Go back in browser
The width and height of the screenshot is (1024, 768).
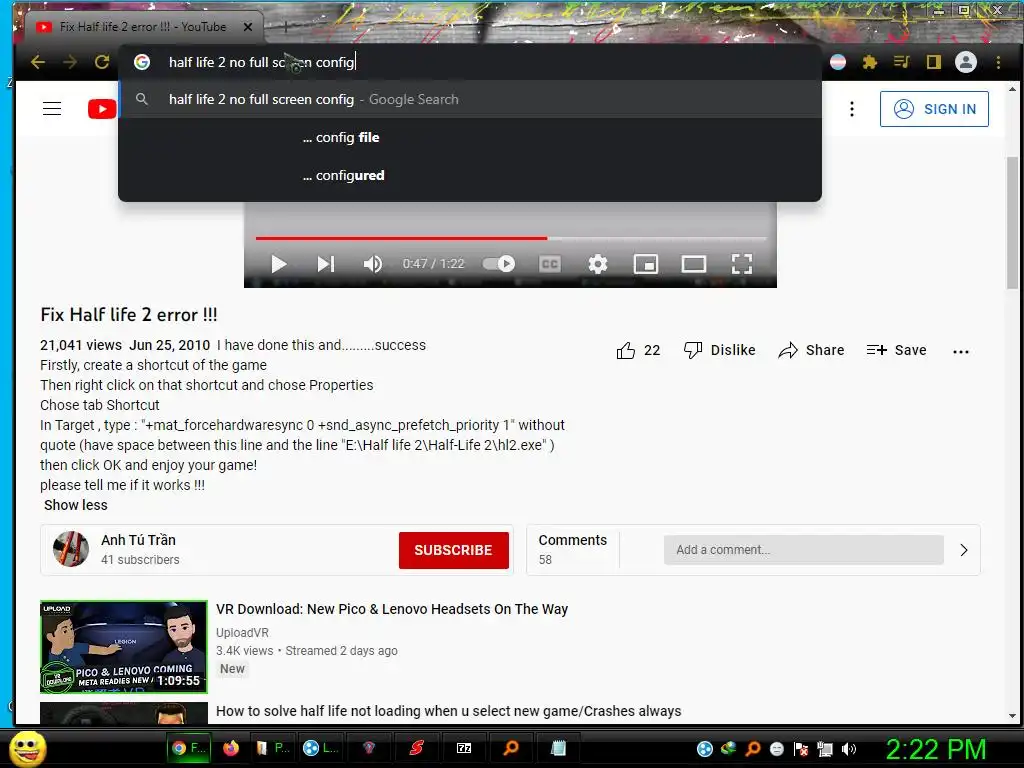38,62
